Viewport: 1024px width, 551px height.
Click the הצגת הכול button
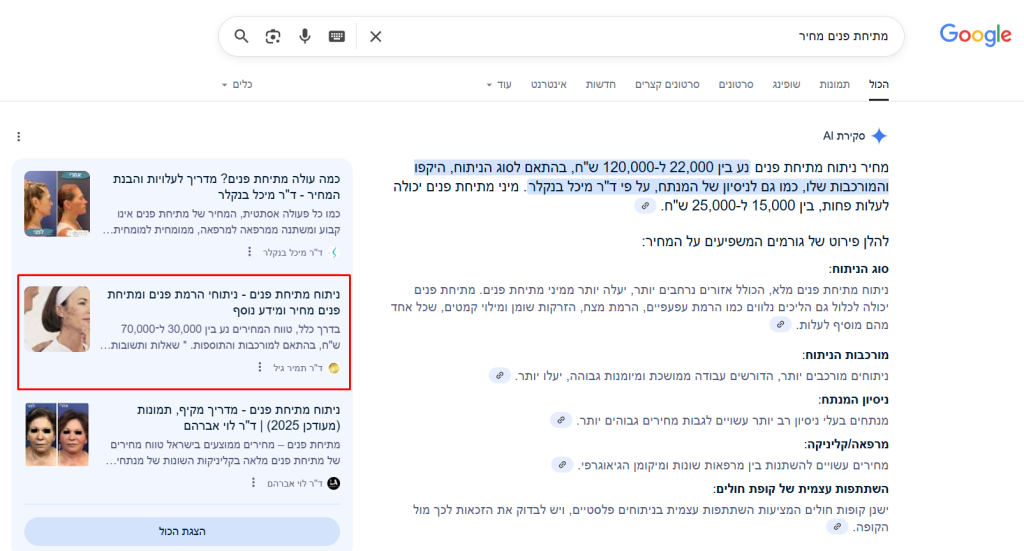coord(182,531)
